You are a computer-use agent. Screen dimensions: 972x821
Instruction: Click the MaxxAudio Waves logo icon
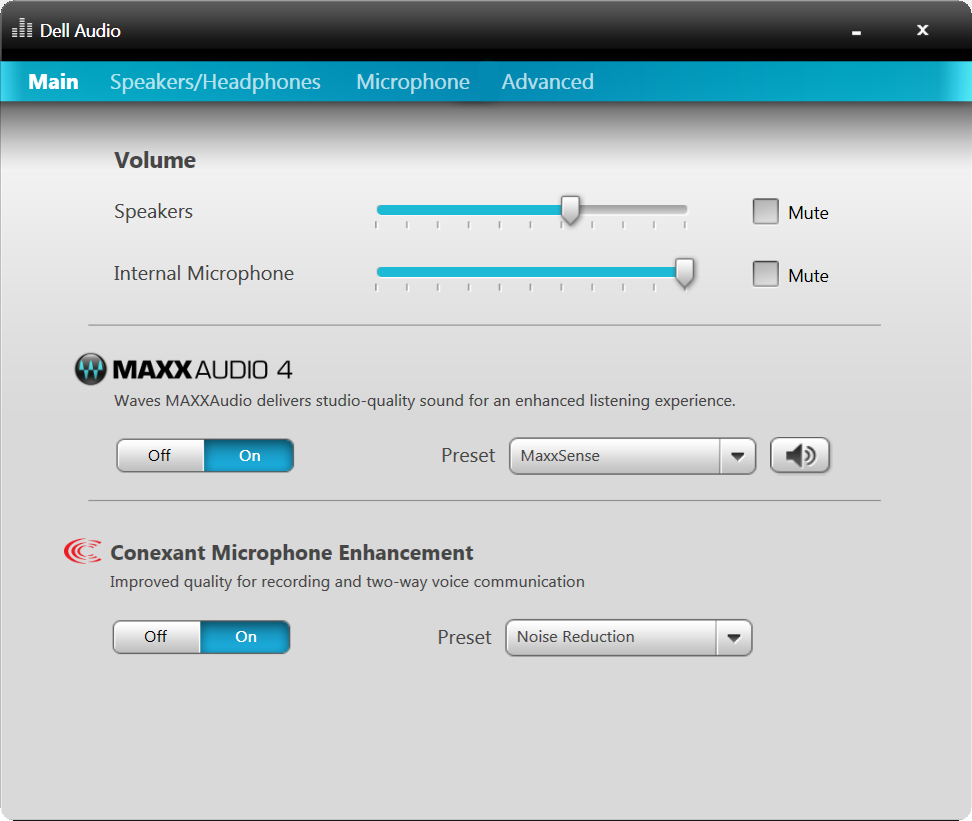click(x=91, y=370)
